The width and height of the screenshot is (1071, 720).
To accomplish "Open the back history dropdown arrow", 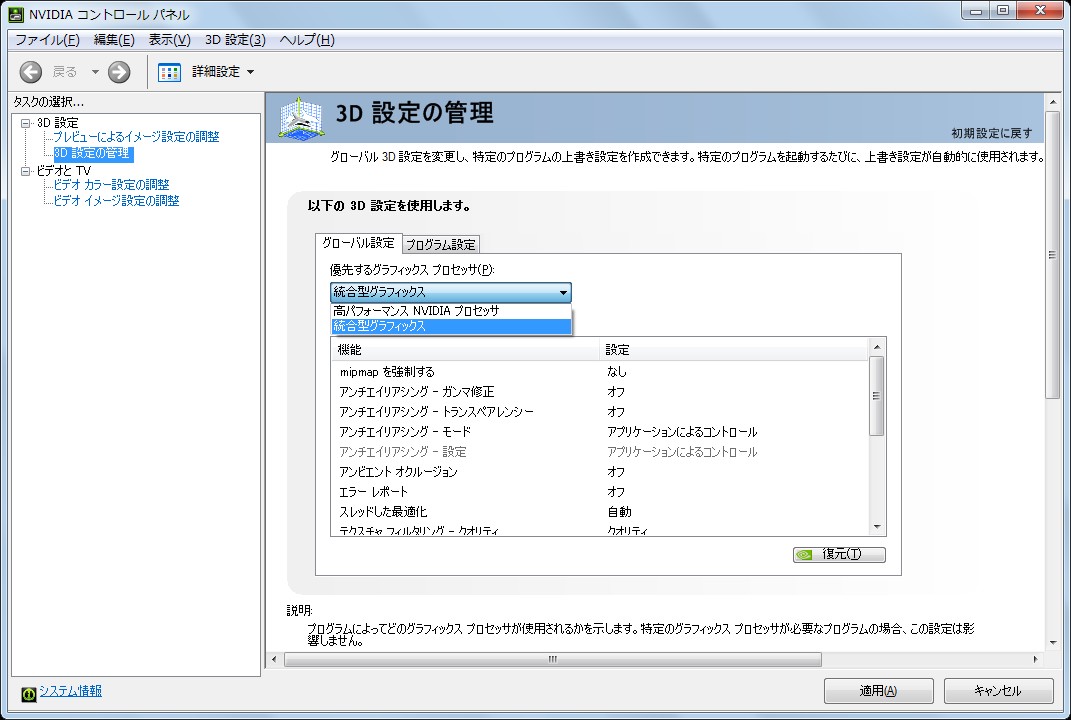I will point(95,72).
